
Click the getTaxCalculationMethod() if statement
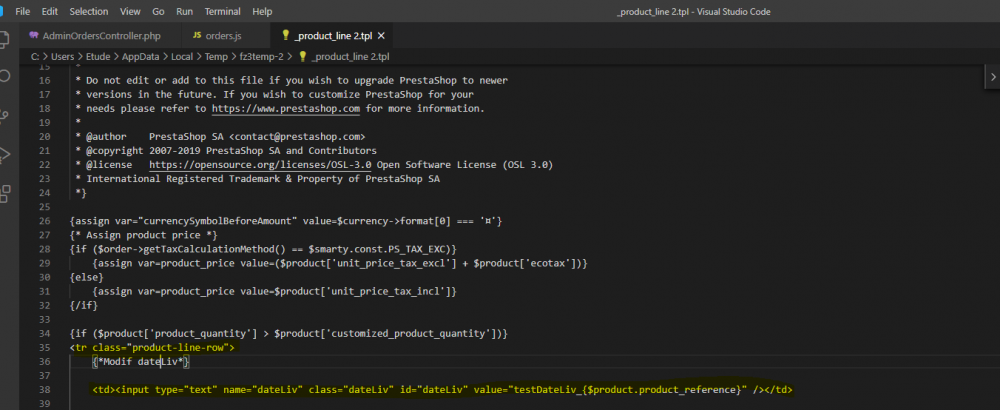click(x=263, y=249)
